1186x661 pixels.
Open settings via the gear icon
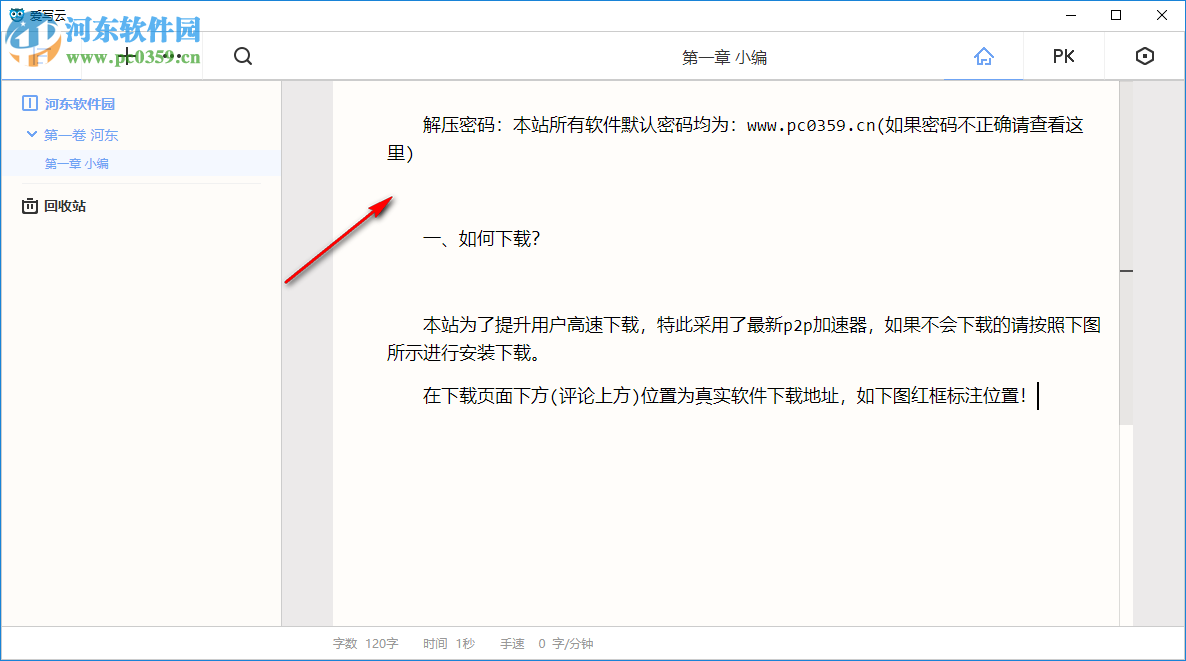point(1144,56)
